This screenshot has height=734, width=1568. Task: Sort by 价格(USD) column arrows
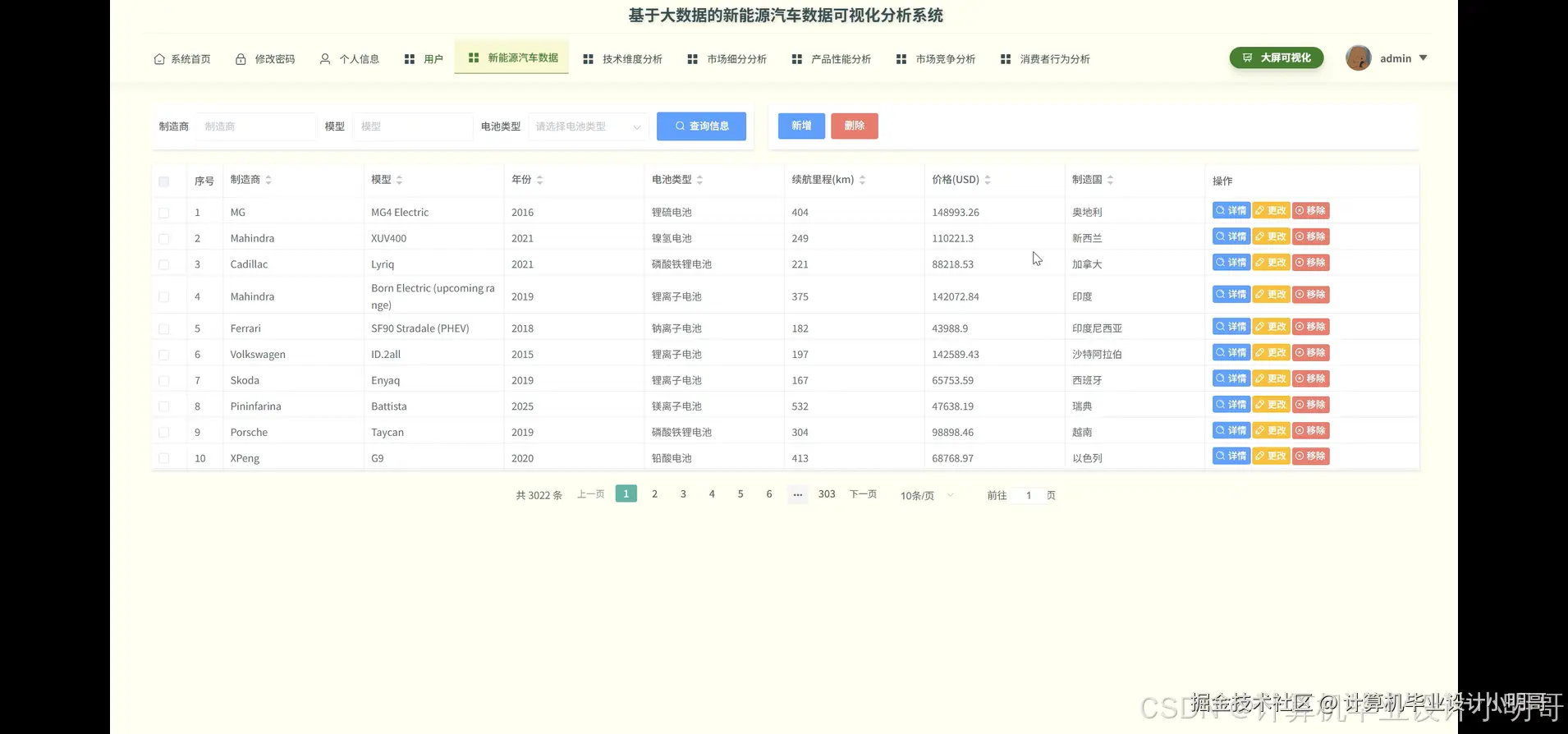pos(988,180)
